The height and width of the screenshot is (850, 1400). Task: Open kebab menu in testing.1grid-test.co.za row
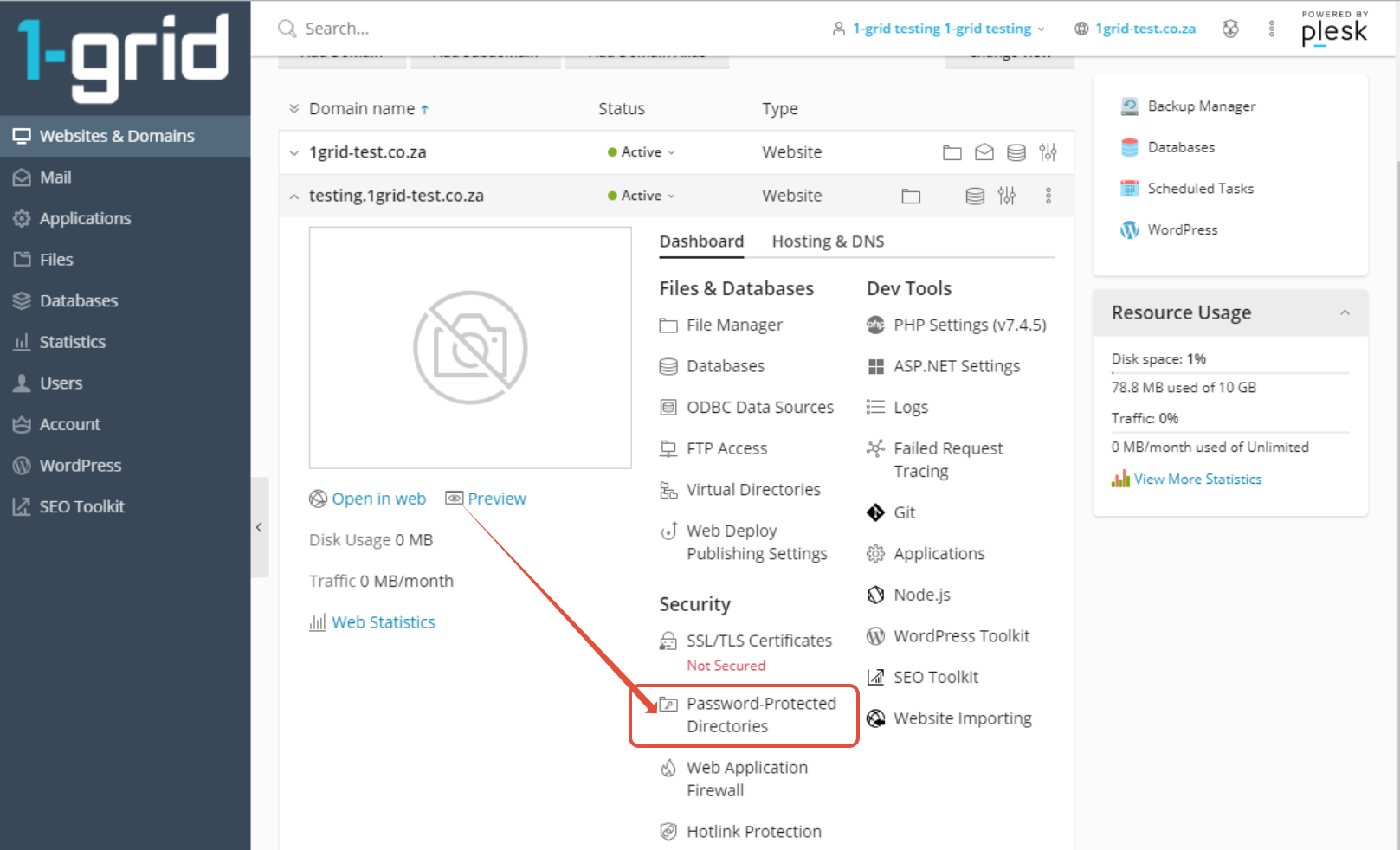[x=1048, y=196]
